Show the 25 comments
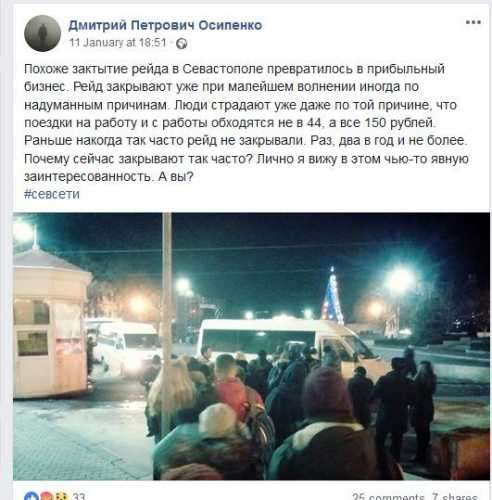 pos(388,497)
